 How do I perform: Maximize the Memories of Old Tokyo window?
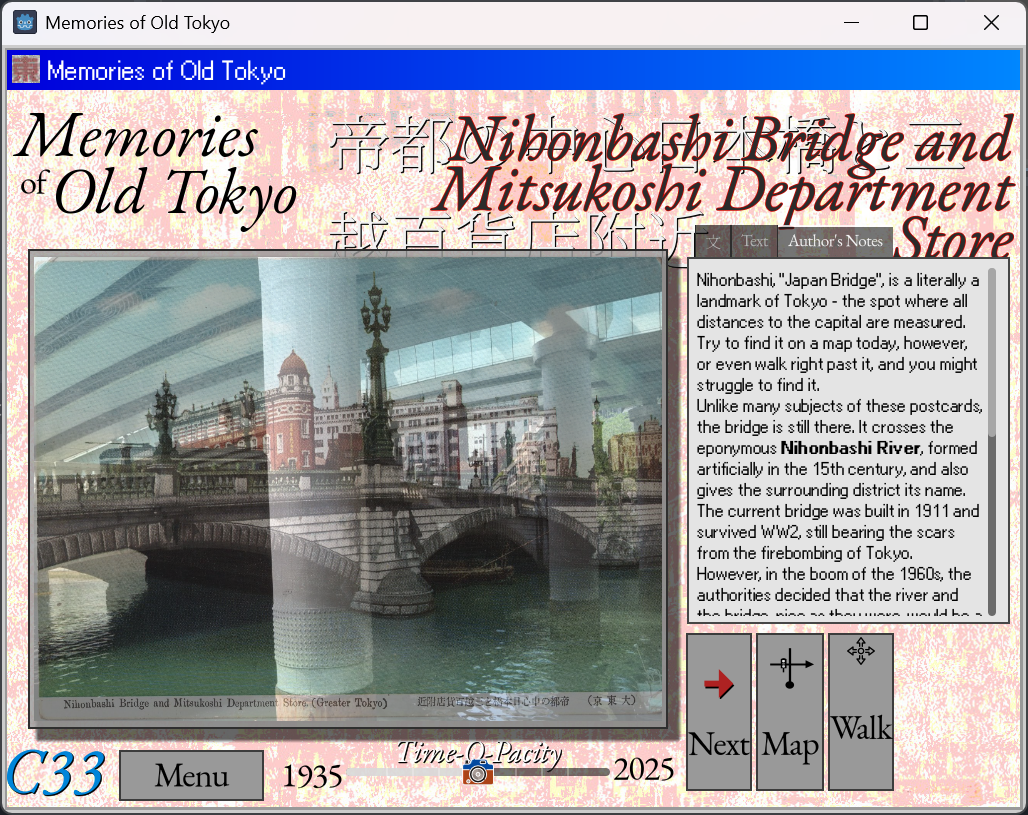(x=920, y=23)
